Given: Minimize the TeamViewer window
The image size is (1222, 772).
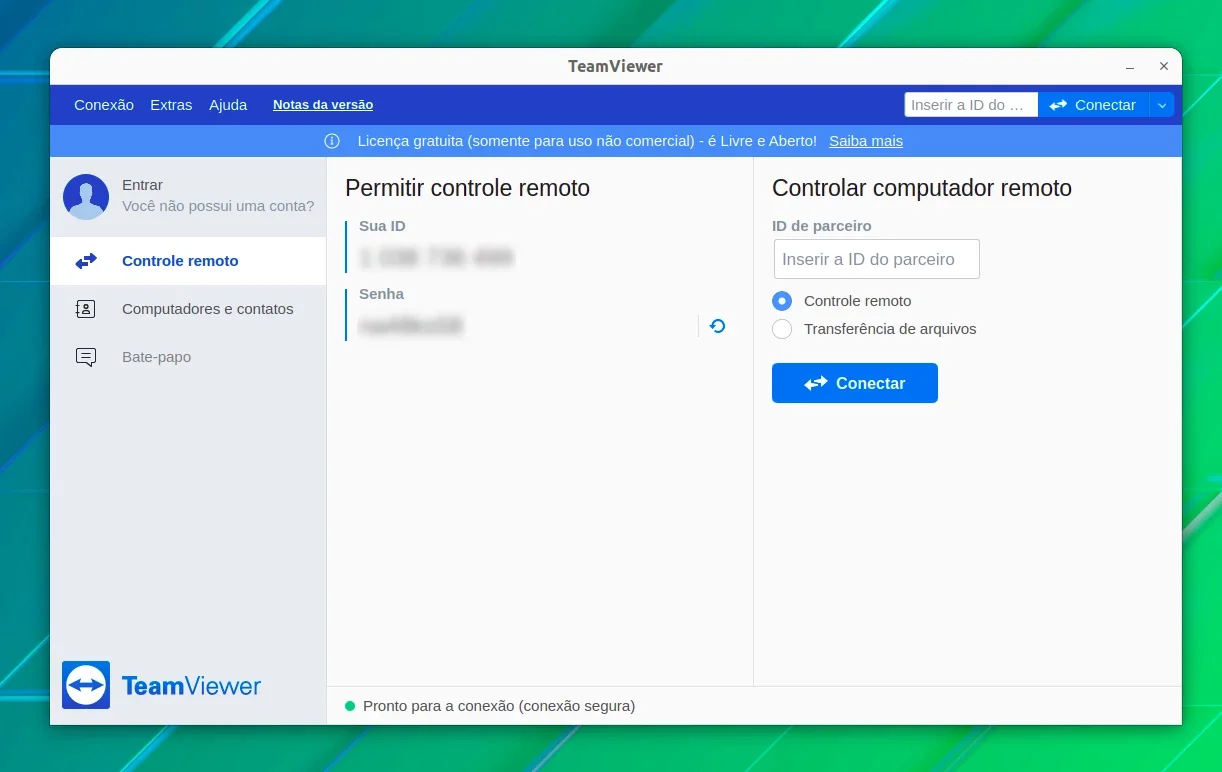Looking at the screenshot, I should pos(1130,67).
